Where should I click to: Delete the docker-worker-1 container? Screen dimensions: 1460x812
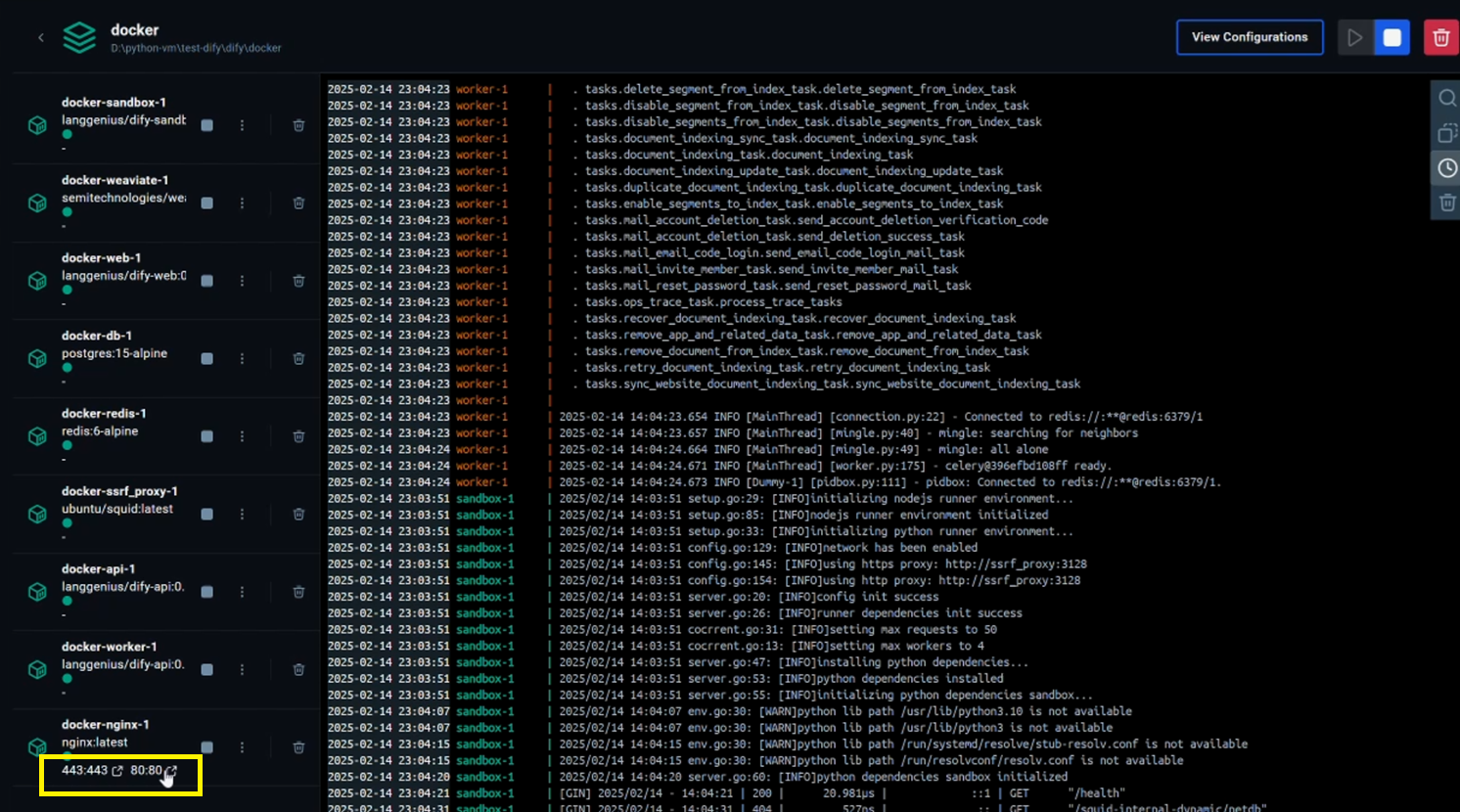(x=298, y=669)
